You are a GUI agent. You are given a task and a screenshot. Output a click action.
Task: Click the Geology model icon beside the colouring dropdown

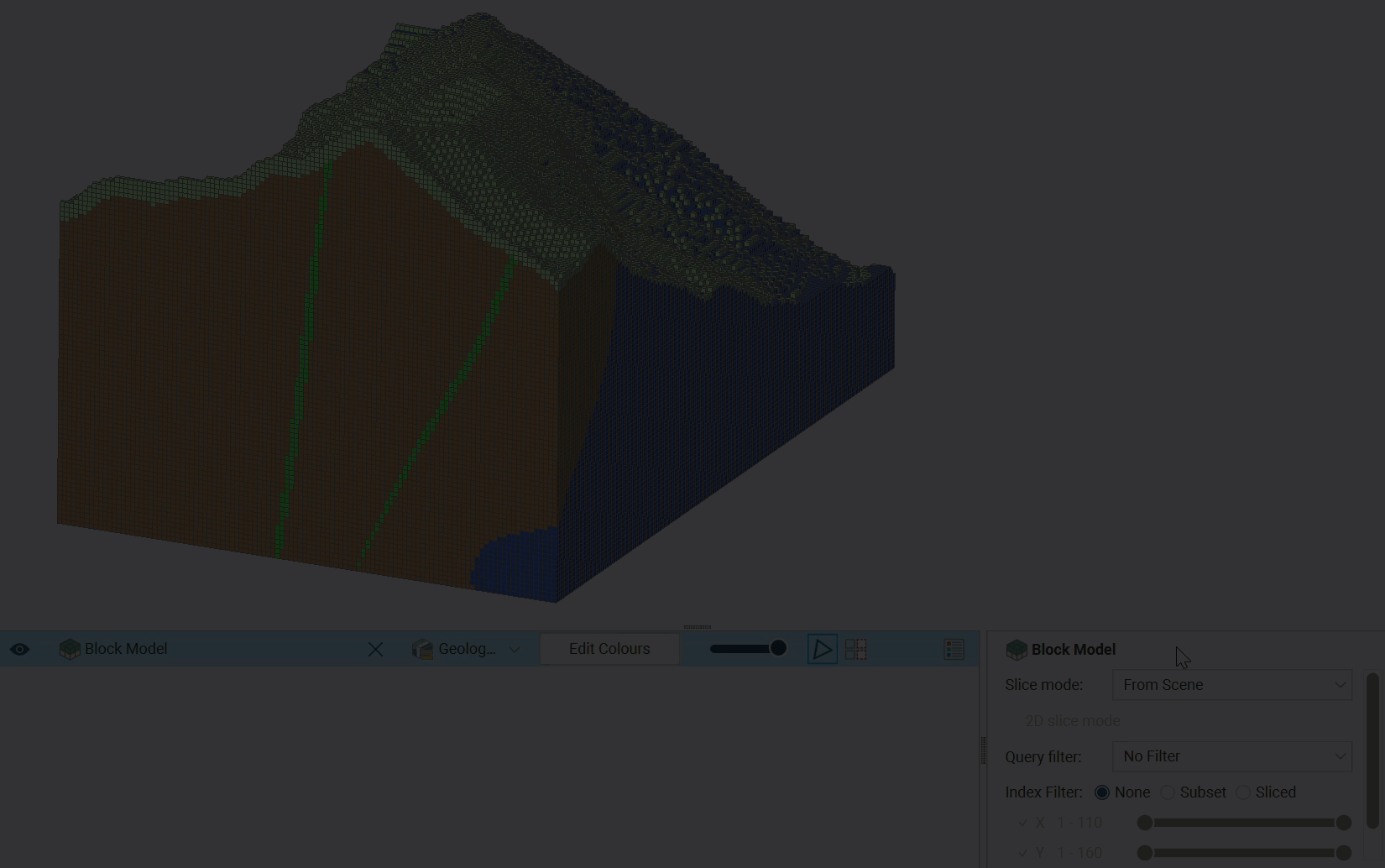click(x=422, y=649)
